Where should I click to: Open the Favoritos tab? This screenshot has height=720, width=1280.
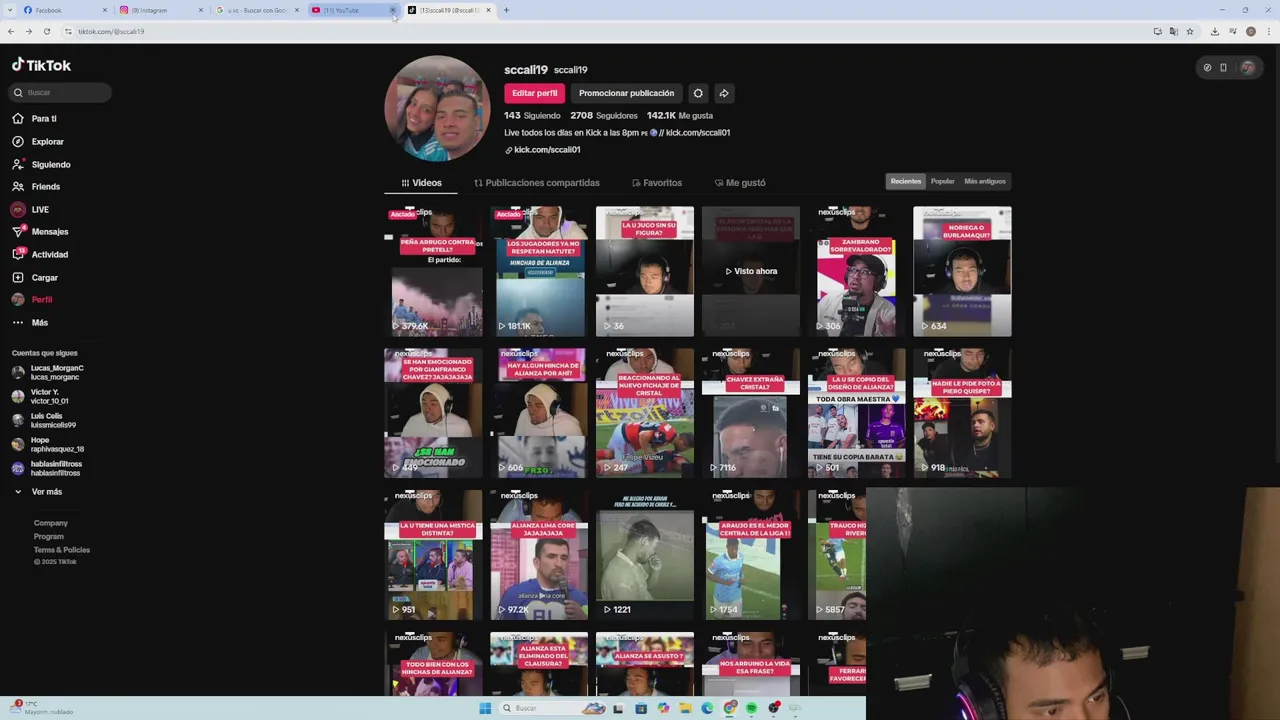pyautogui.click(x=657, y=183)
